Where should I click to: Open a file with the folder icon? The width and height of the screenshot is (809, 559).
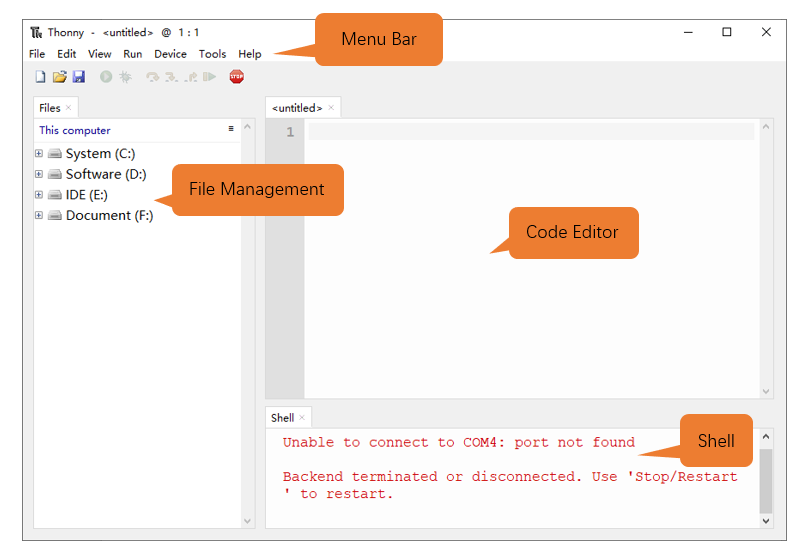click(x=60, y=77)
